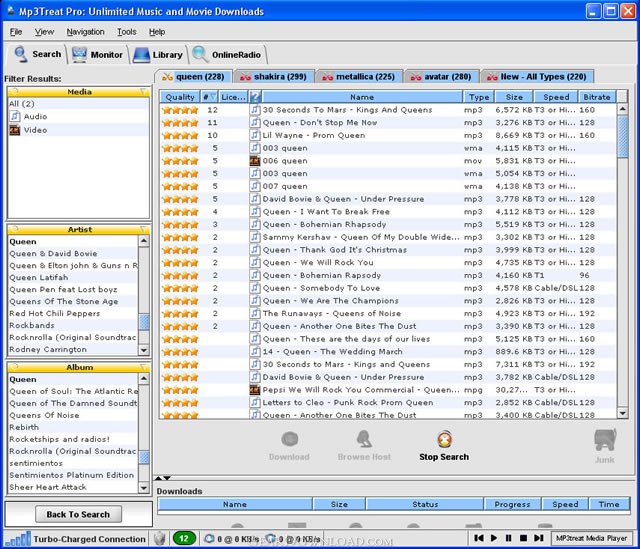The height and width of the screenshot is (549, 640).
Task: Open the Library tab
Action: pos(158,55)
